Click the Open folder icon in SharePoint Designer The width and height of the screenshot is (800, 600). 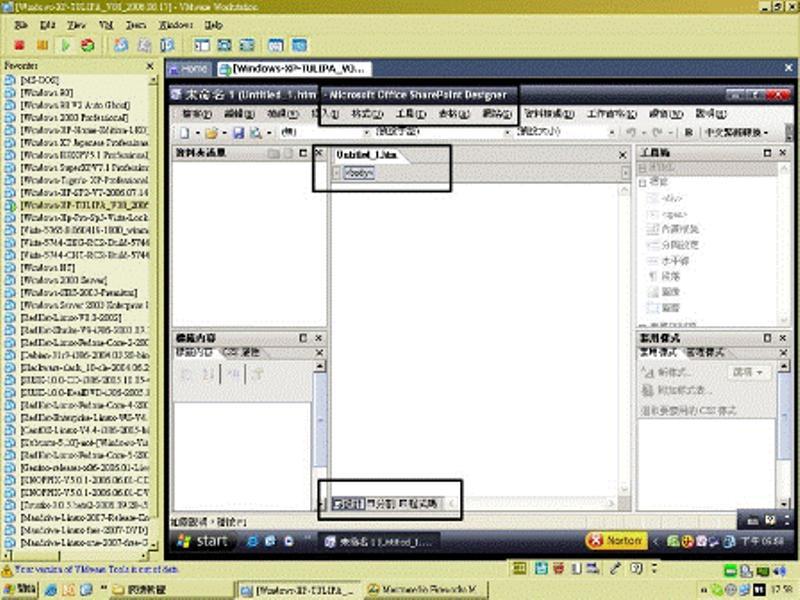[x=211, y=133]
